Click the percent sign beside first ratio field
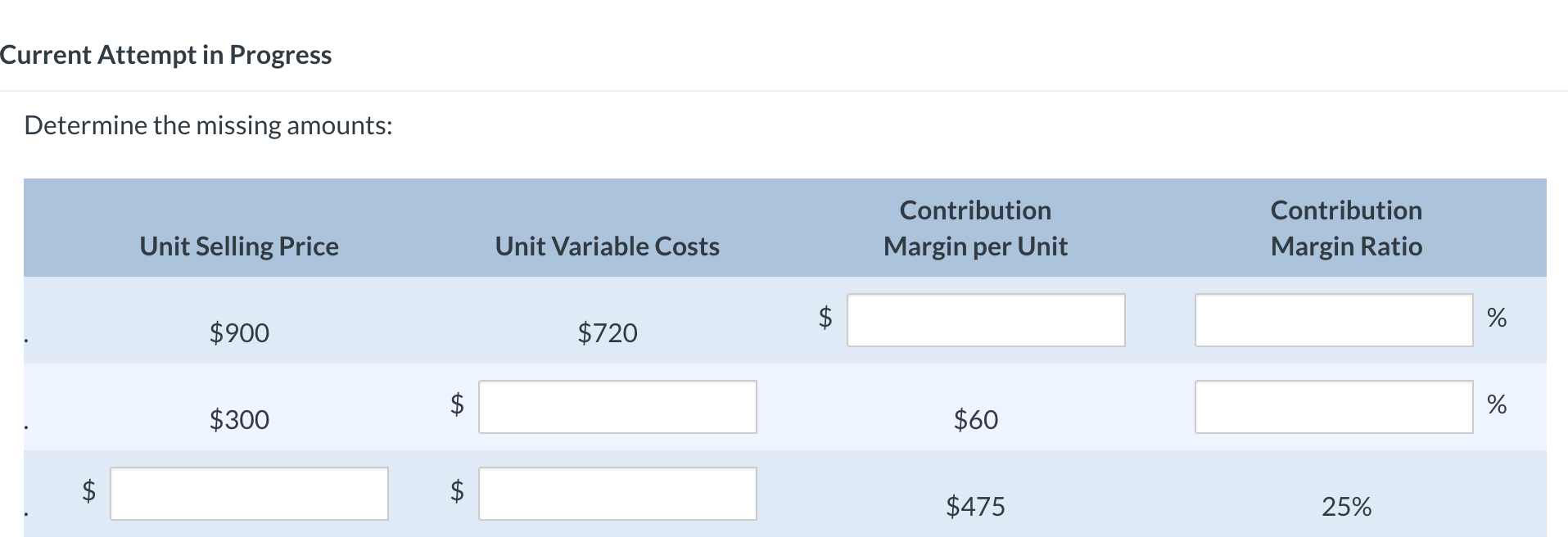This screenshot has width=1568, height=560. [x=1498, y=319]
